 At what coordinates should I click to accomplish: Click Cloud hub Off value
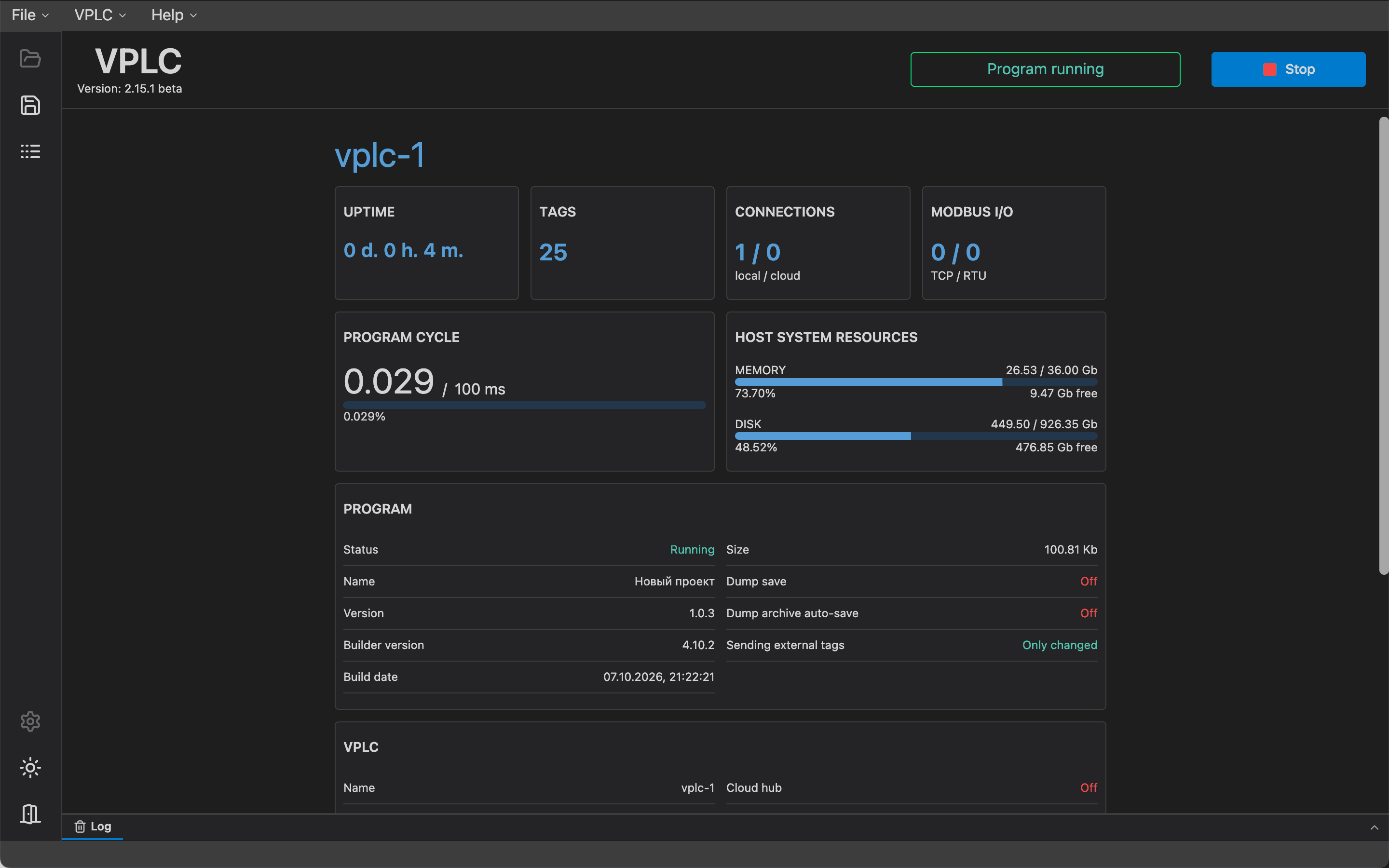pyautogui.click(x=1088, y=787)
